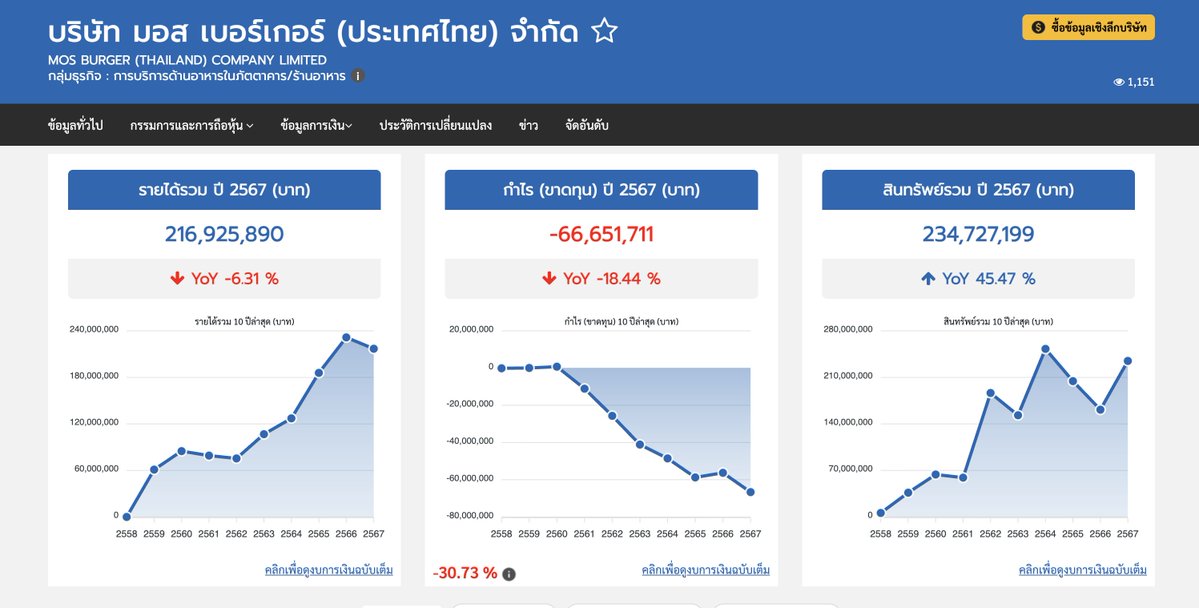The image size is (1199, 608).
Task: Click the revenue value 216,925,890
Action: 224,234
